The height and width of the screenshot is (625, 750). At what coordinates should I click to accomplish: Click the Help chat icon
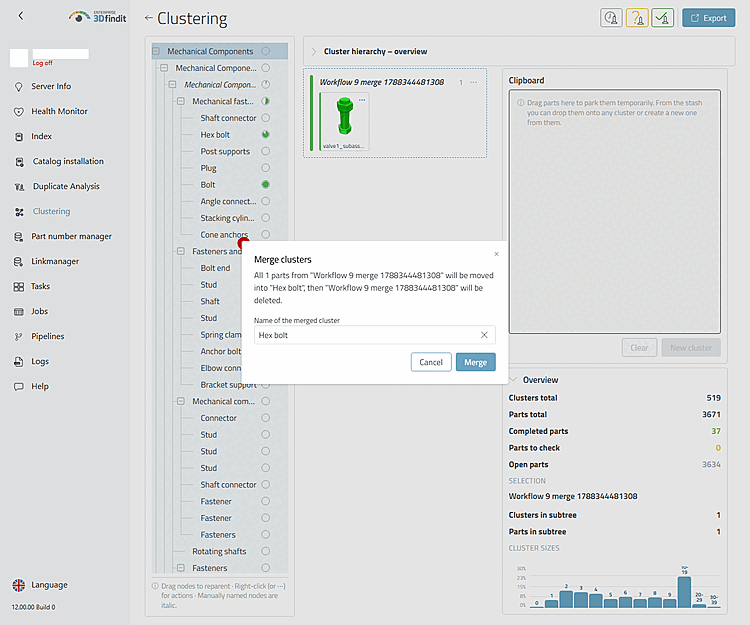[19, 386]
